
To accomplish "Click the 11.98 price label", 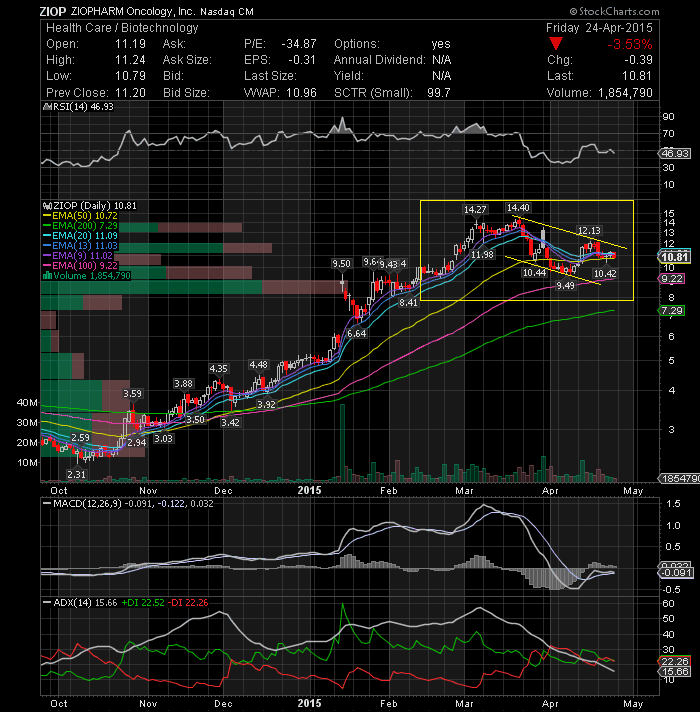I will [482, 255].
